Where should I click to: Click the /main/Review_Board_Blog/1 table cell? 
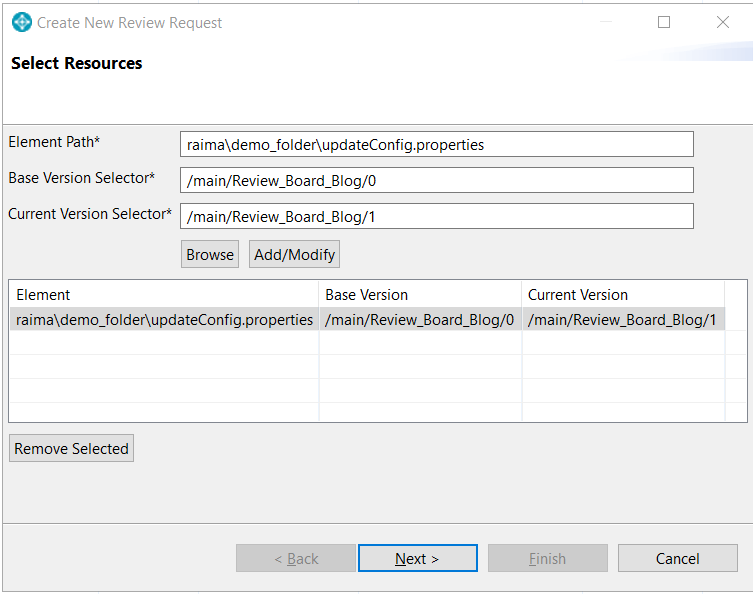(x=622, y=320)
